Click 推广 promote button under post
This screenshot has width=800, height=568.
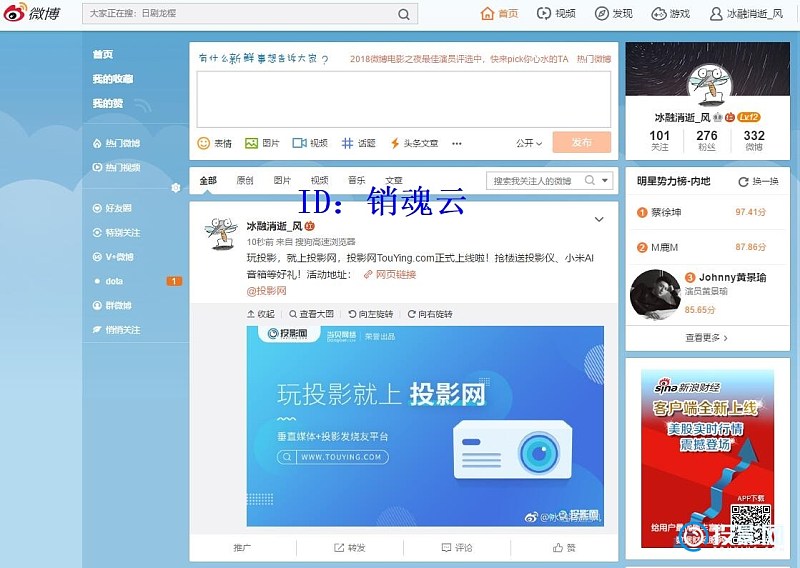point(242,548)
